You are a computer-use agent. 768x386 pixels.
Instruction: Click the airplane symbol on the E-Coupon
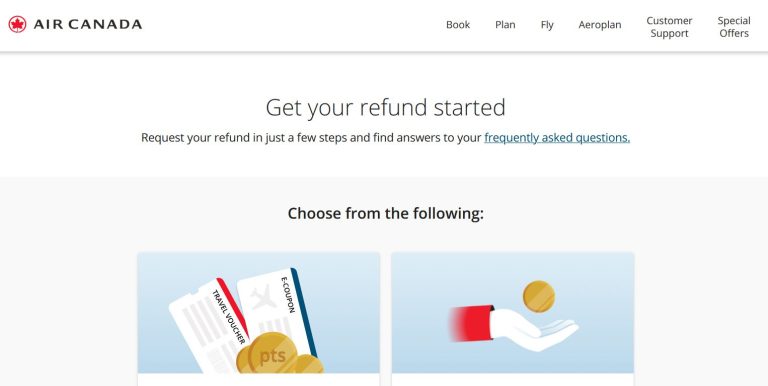pos(263,297)
